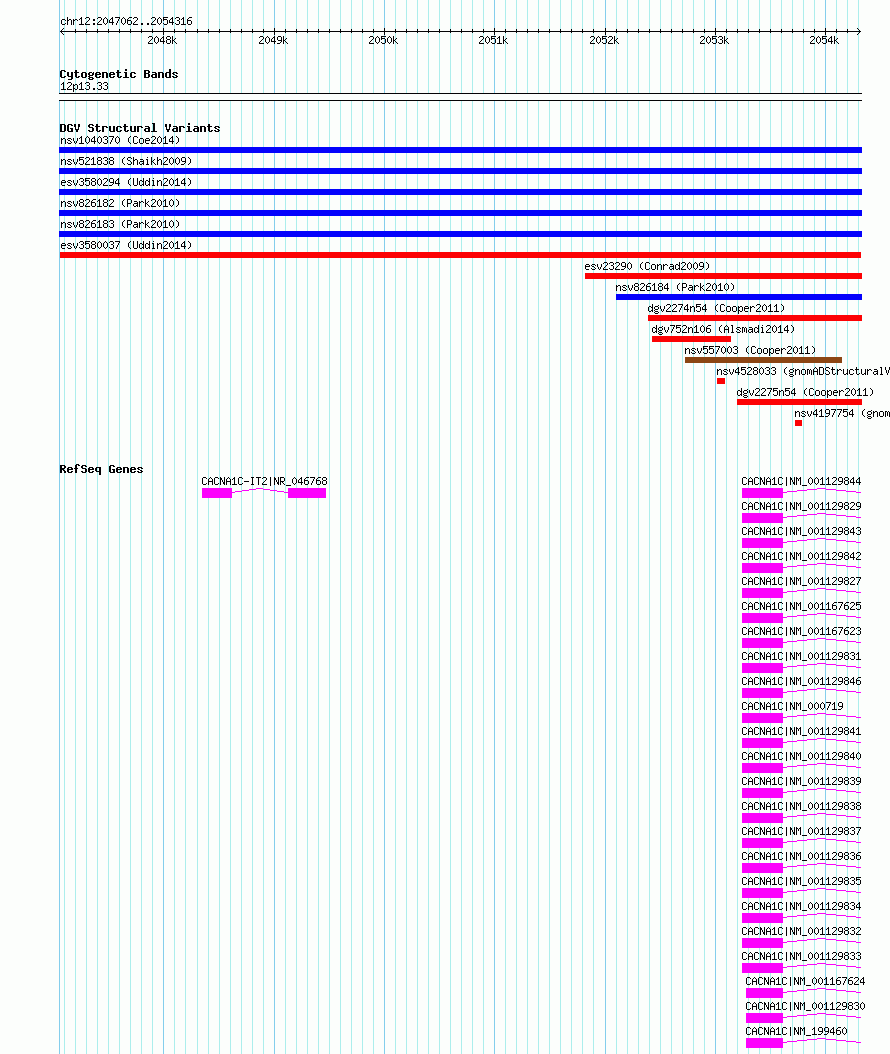Click nsv4197754 variant label
This screenshot has height=1054, width=890.
[x=842, y=413]
